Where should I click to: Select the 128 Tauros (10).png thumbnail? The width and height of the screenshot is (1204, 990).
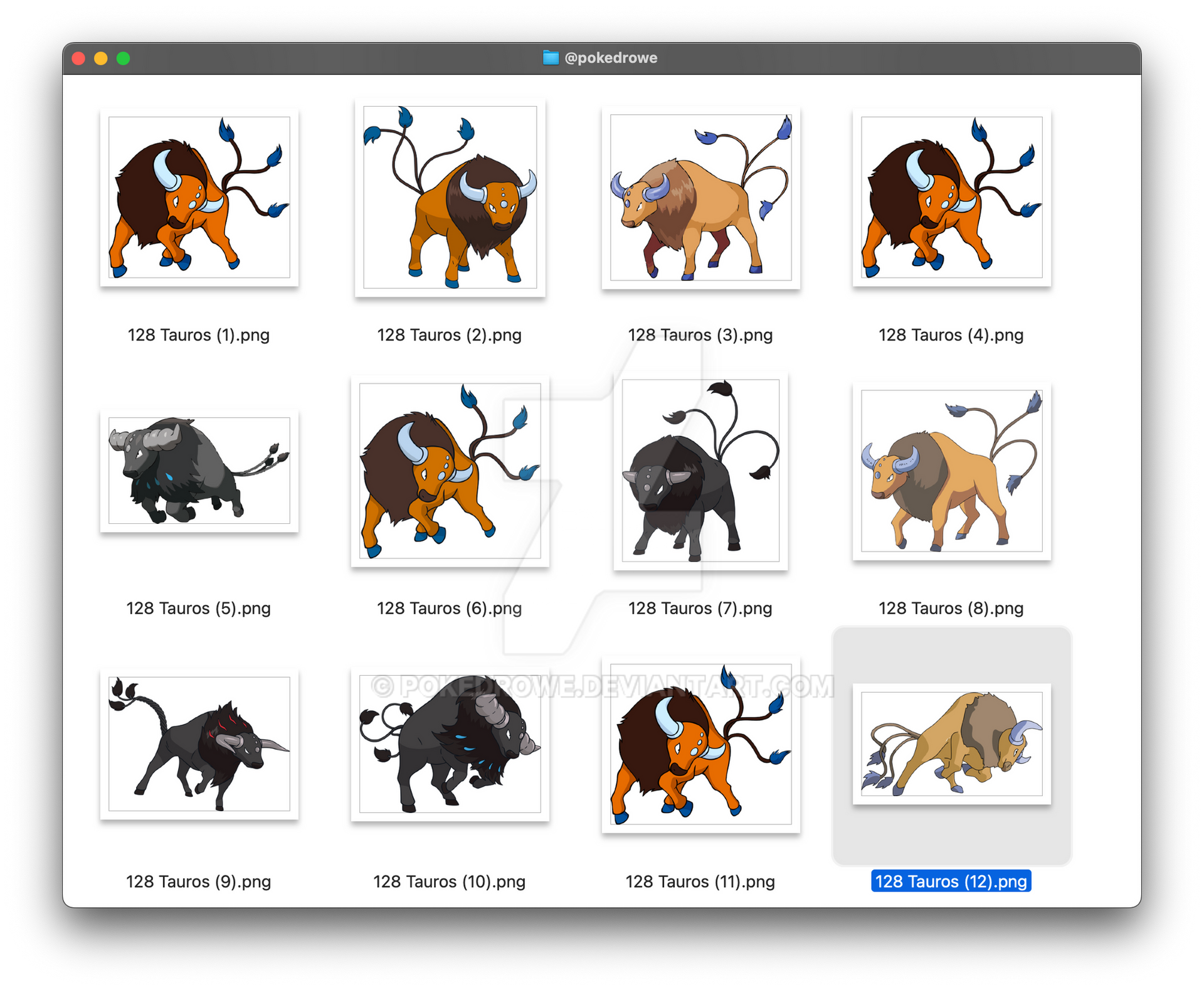point(450,743)
